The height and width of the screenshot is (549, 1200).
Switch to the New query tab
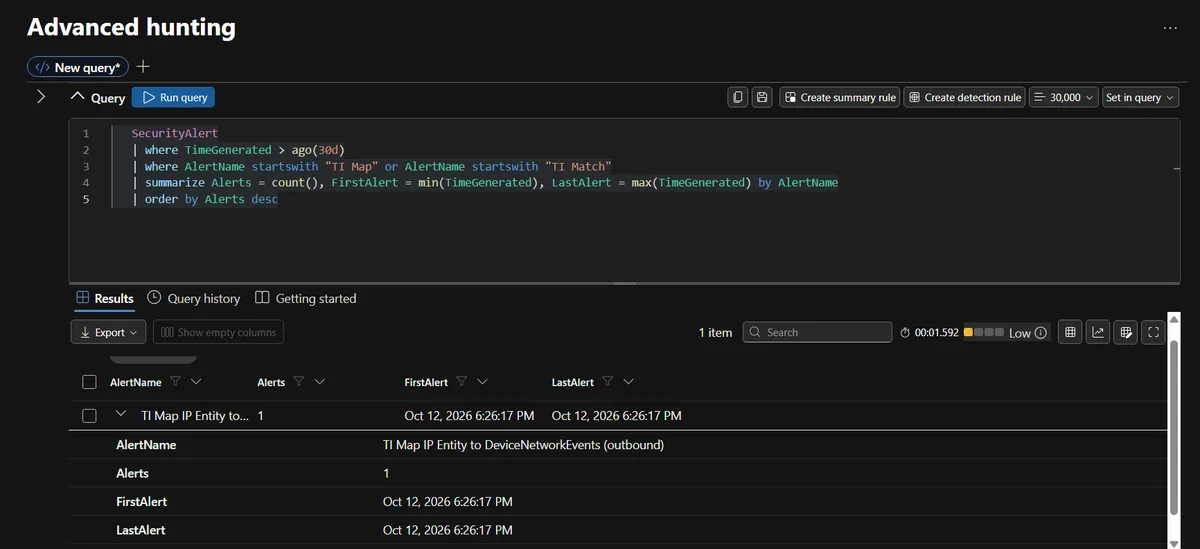click(78, 67)
